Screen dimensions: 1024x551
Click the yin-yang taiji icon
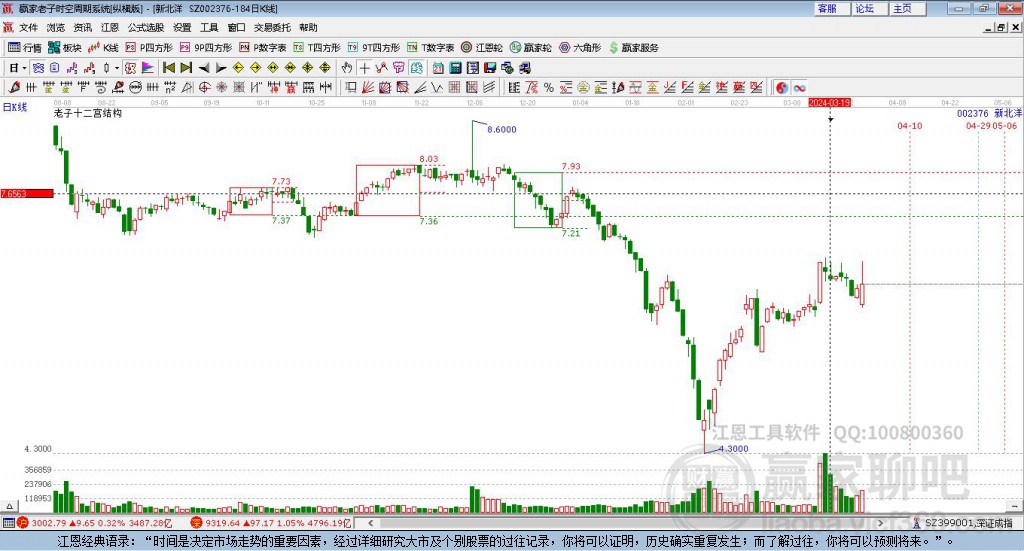coord(782,87)
